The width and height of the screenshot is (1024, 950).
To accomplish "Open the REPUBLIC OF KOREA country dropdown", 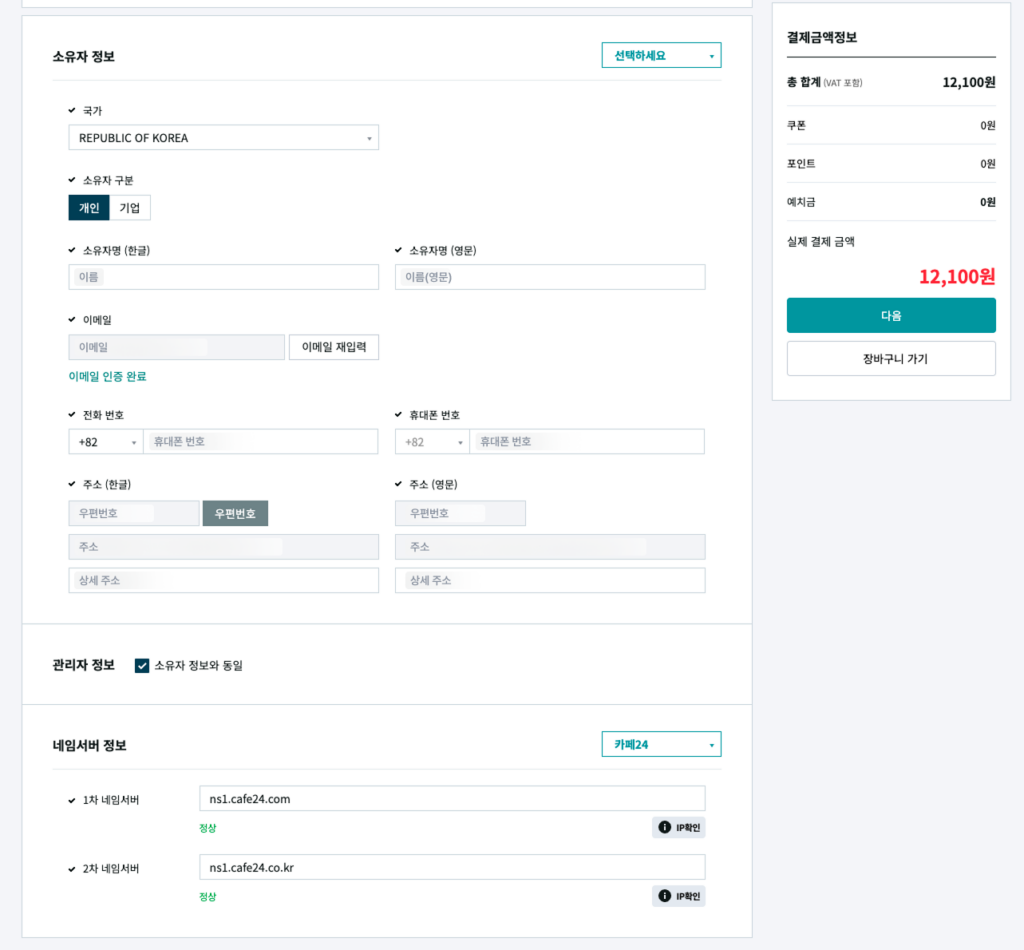I will tap(223, 138).
